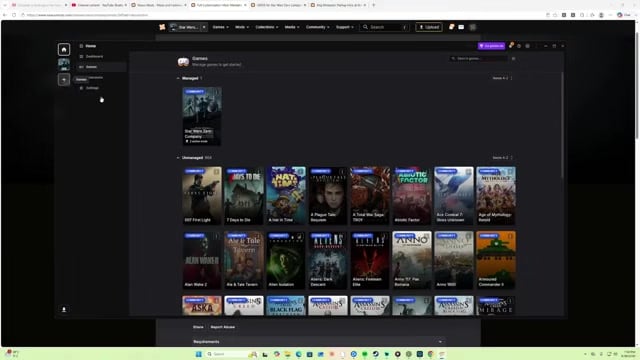This screenshot has height=360, width=640.
Task: Expand the Requirements section on webpage
Action: (318, 342)
